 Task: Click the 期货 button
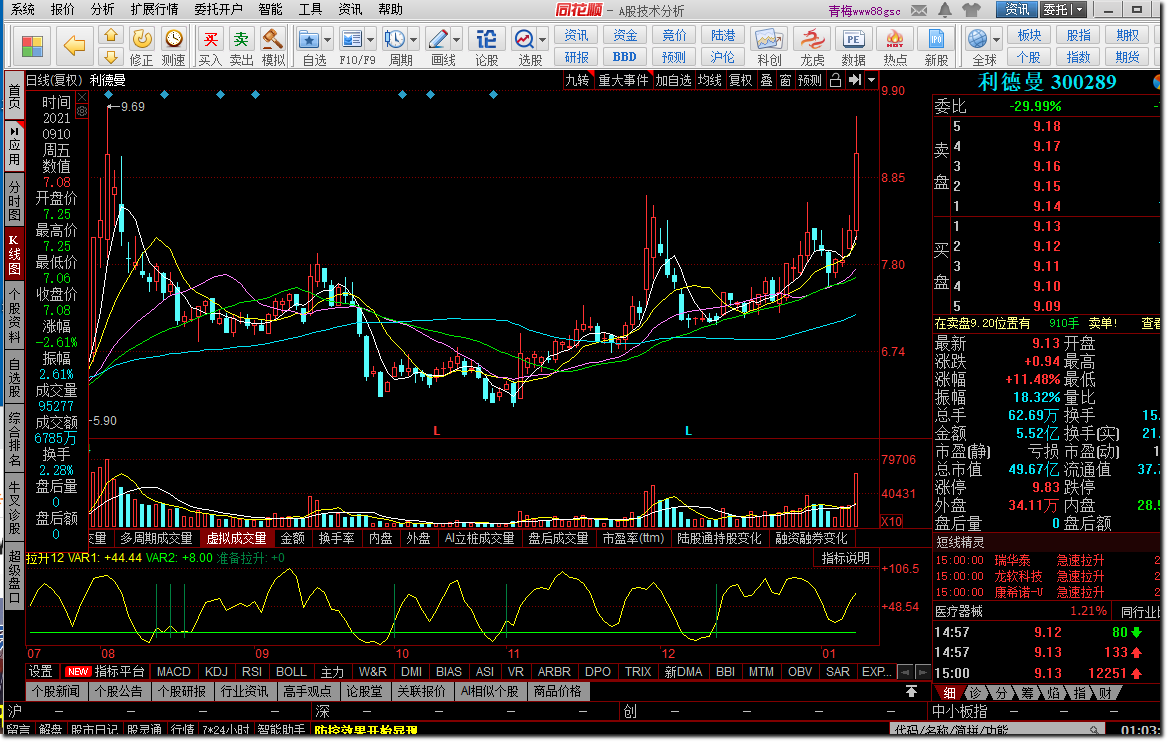tap(1127, 57)
